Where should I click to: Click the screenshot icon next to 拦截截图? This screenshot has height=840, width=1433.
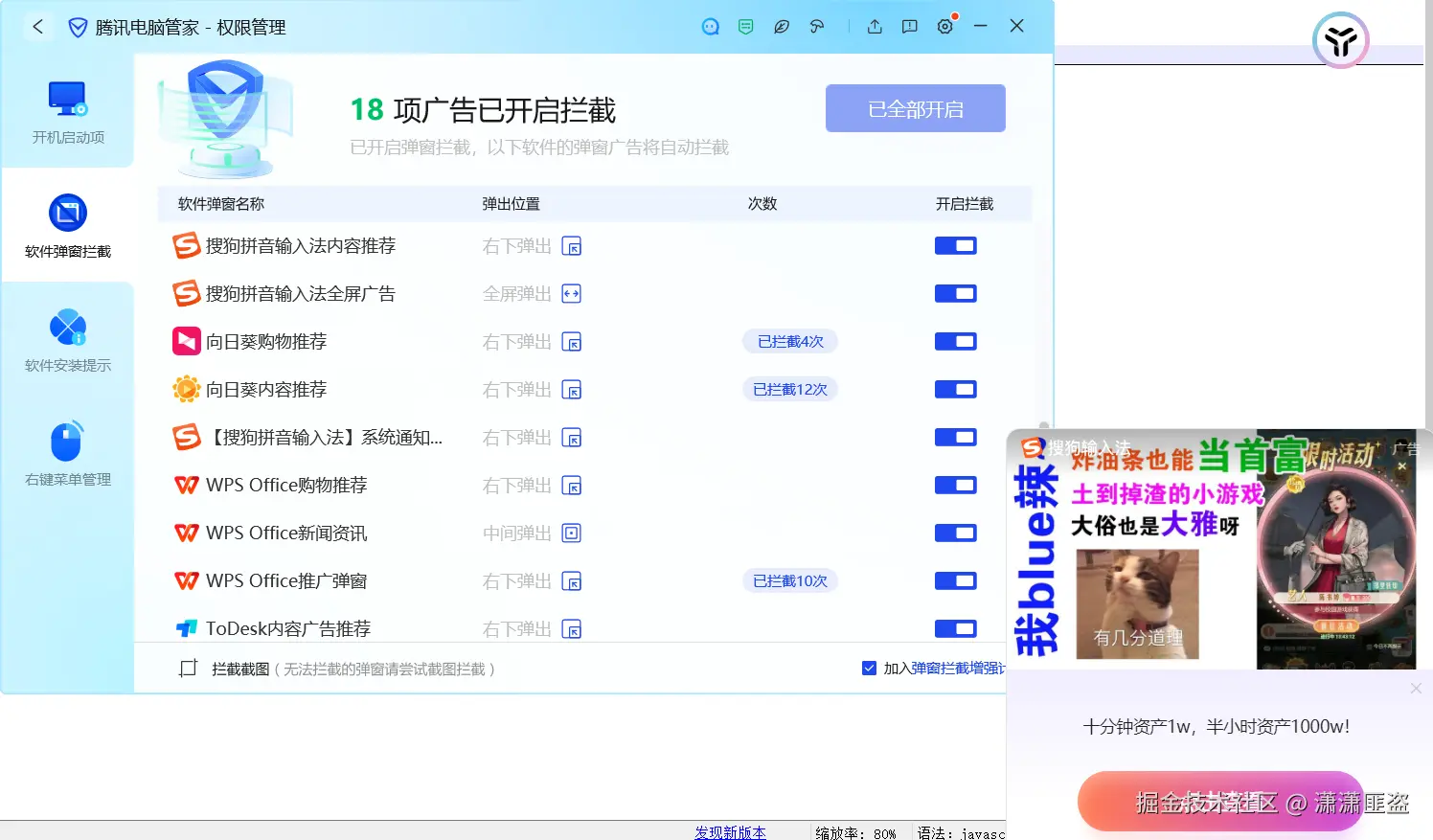tap(189, 668)
